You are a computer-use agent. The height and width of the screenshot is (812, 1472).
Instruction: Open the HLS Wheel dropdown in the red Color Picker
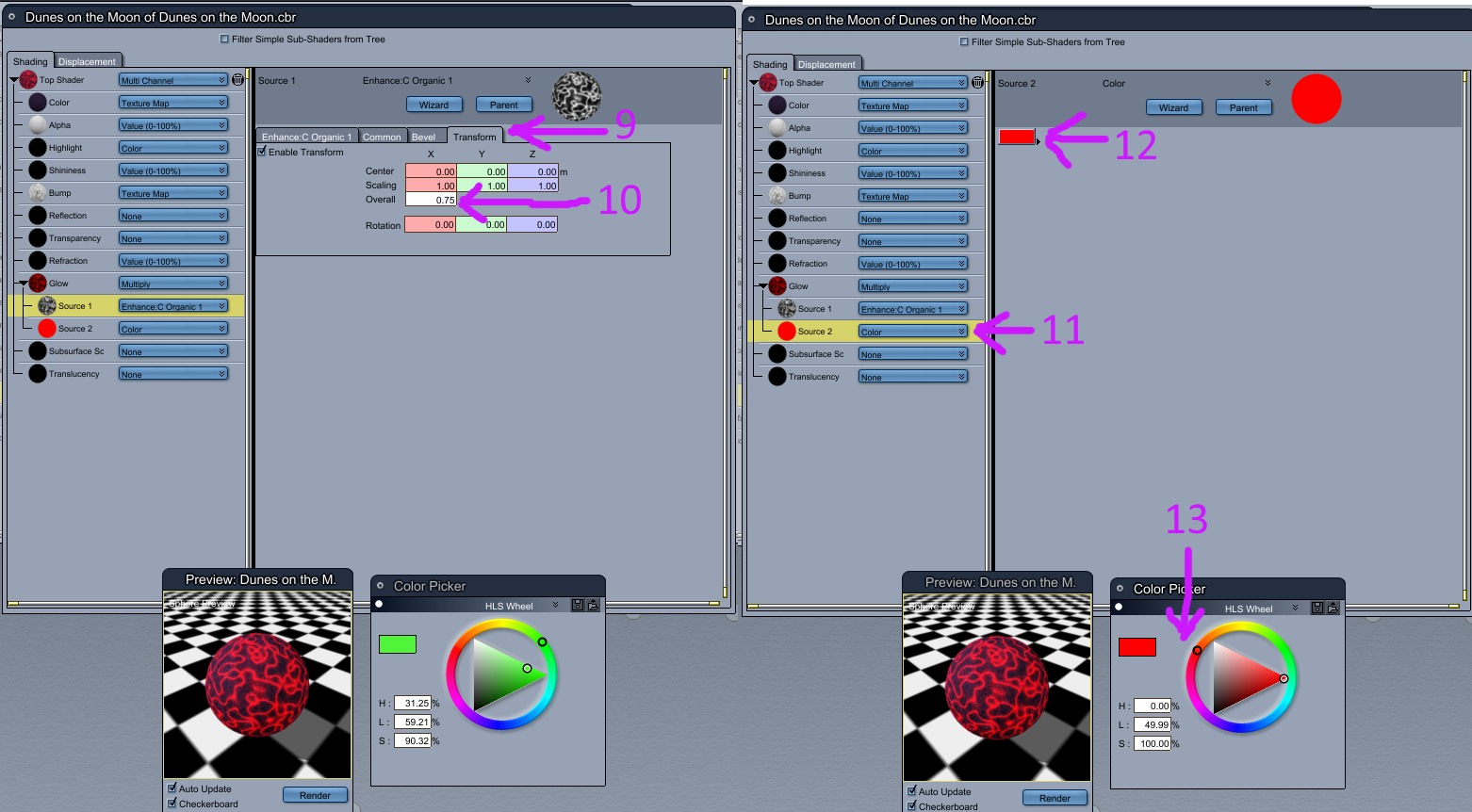(1261, 609)
